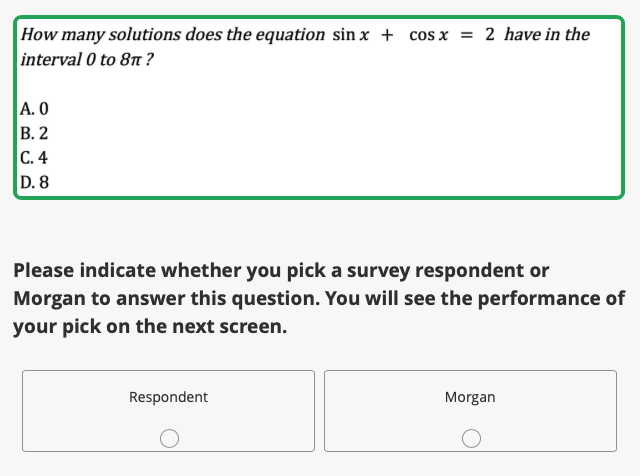Screen dimensions: 640x476
Task: Click the "Respondent" label in the choice box
Action: tap(168, 397)
